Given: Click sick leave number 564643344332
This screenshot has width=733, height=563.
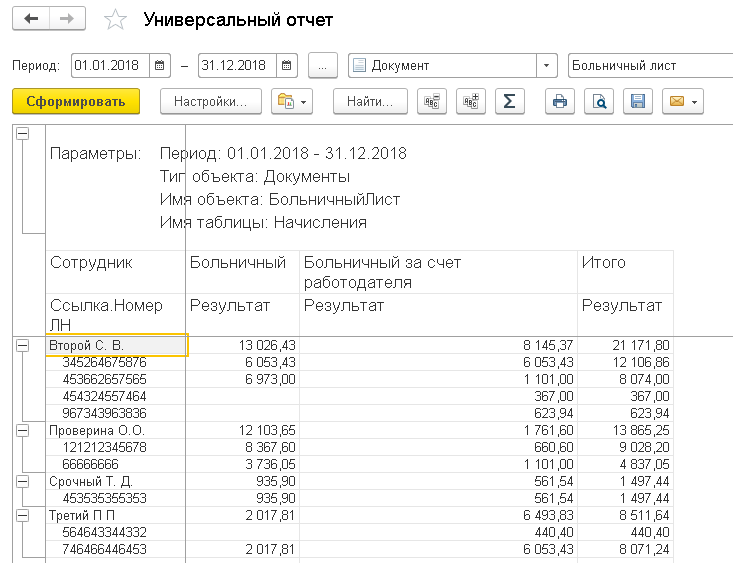Looking at the screenshot, I should tap(104, 532).
